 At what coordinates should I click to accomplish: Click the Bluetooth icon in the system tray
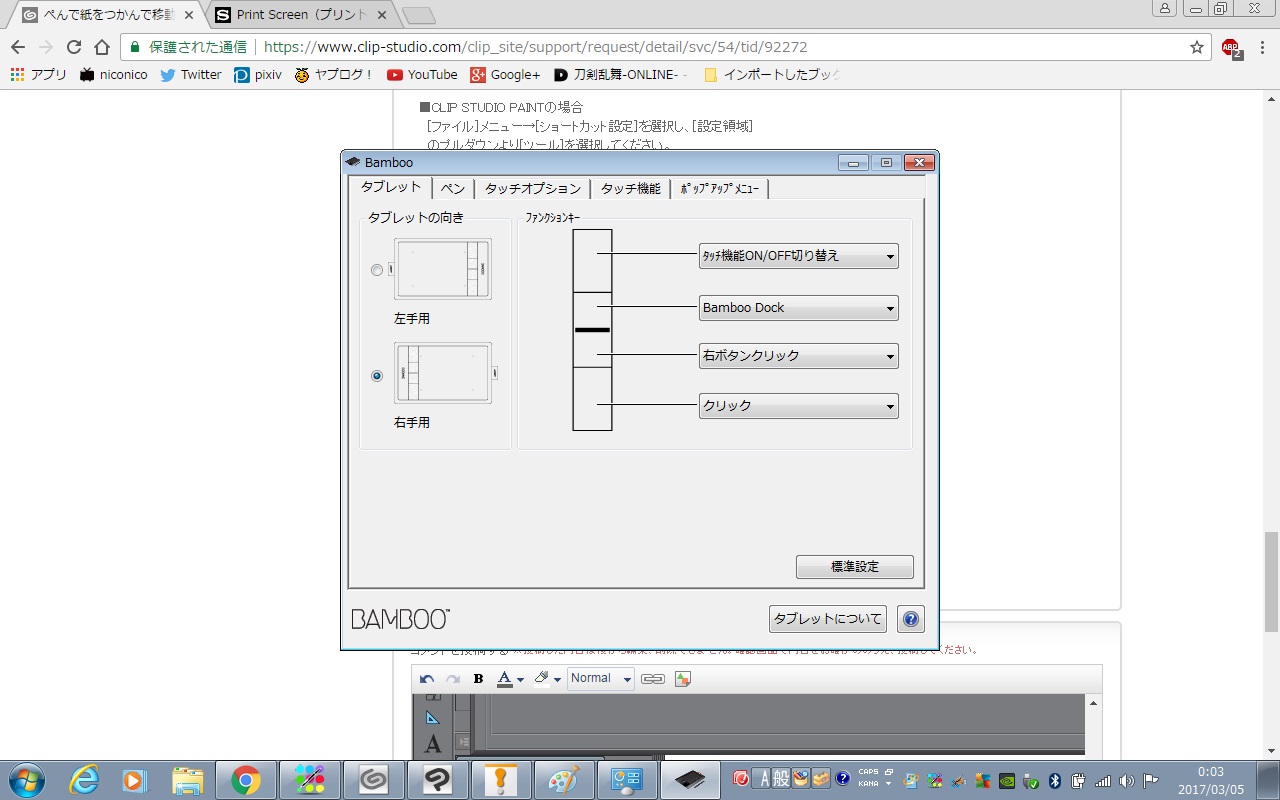pyautogui.click(x=1054, y=781)
